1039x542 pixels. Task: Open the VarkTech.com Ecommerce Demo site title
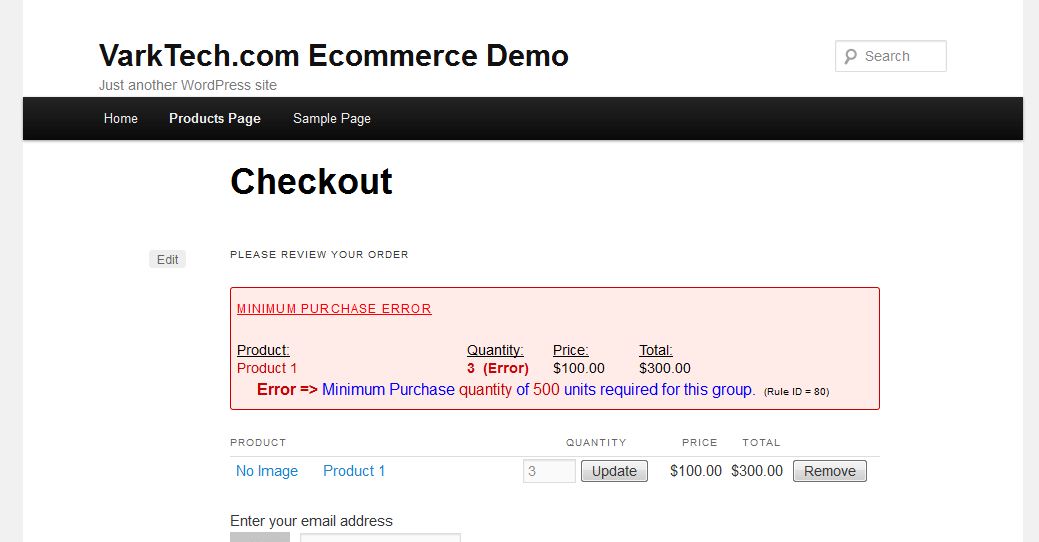333,55
